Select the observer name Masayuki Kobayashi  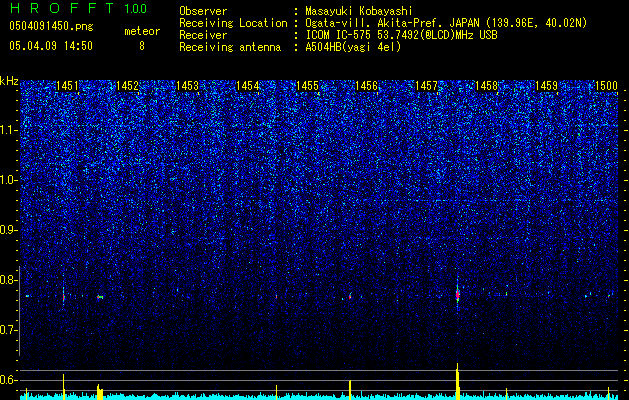pos(359,11)
